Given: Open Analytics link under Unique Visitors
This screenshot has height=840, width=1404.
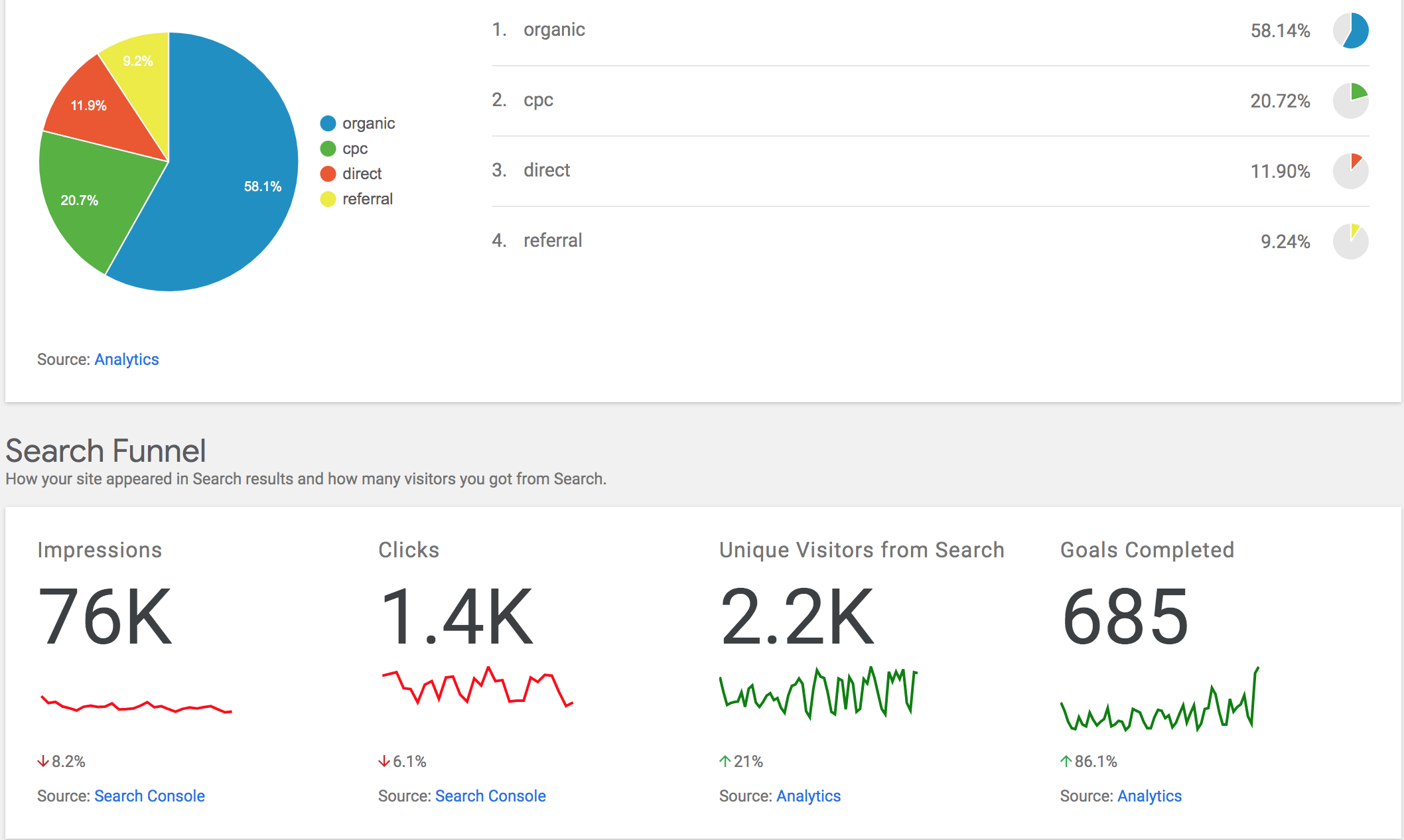Looking at the screenshot, I should point(808,796).
